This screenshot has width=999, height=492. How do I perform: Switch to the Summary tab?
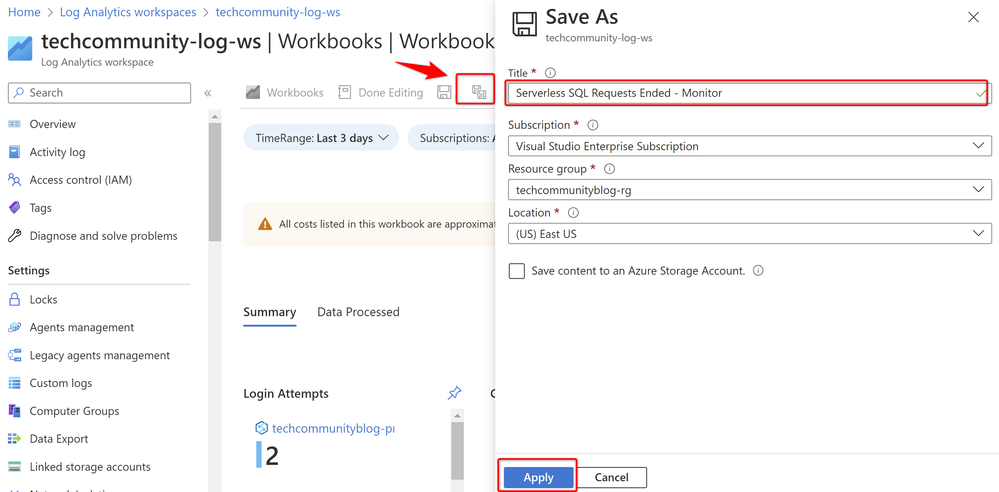pos(270,312)
